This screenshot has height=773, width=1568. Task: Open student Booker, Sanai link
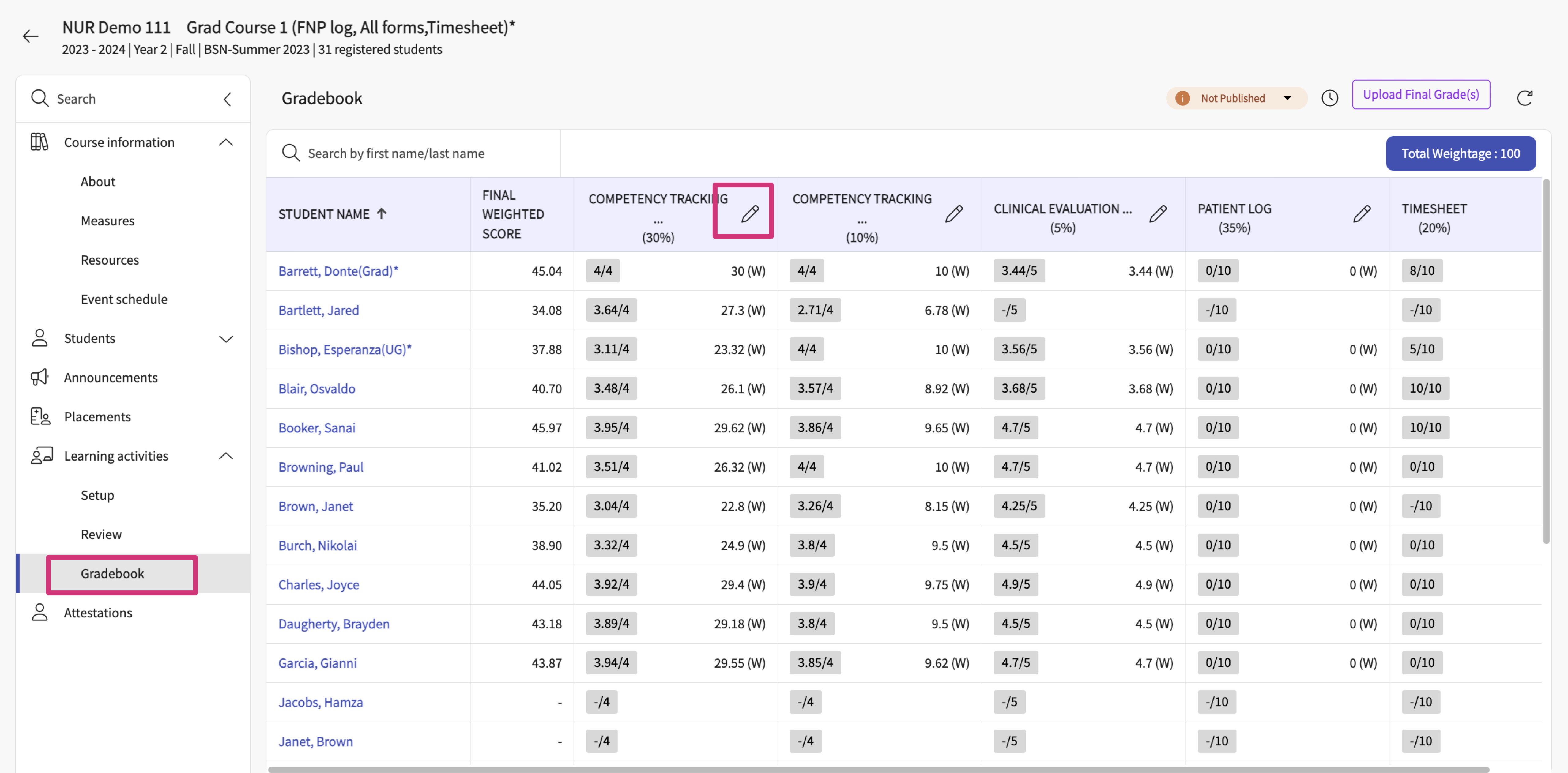click(x=317, y=428)
